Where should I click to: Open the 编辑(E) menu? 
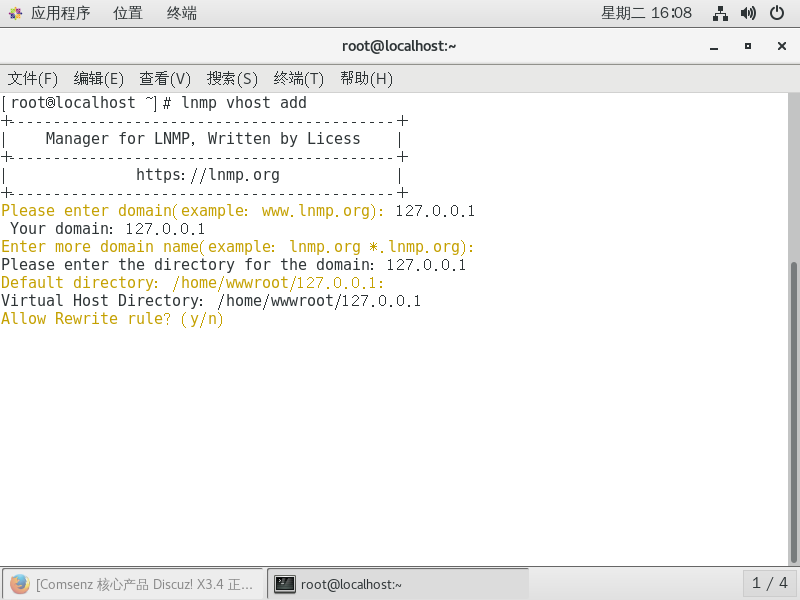[98, 79]
